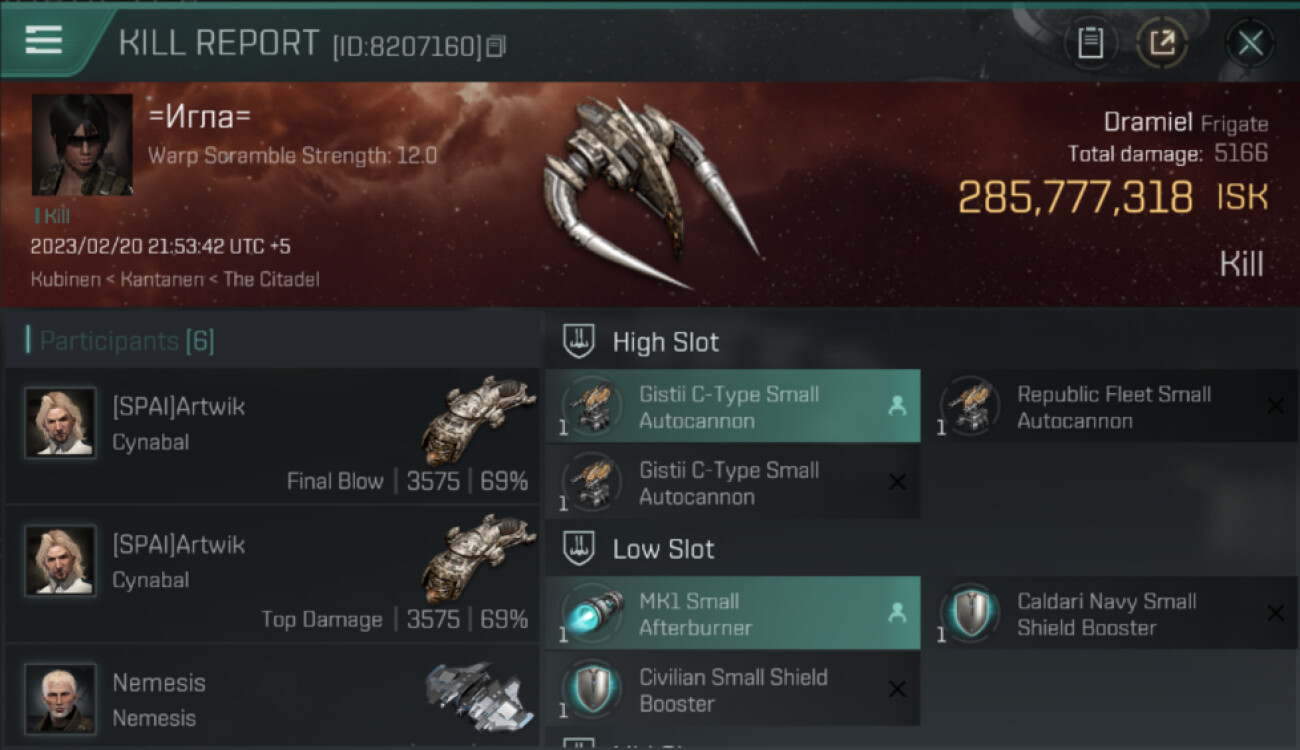
Task: Click the Civilian Small Shield Booster icon
Action: coord(591,689)
